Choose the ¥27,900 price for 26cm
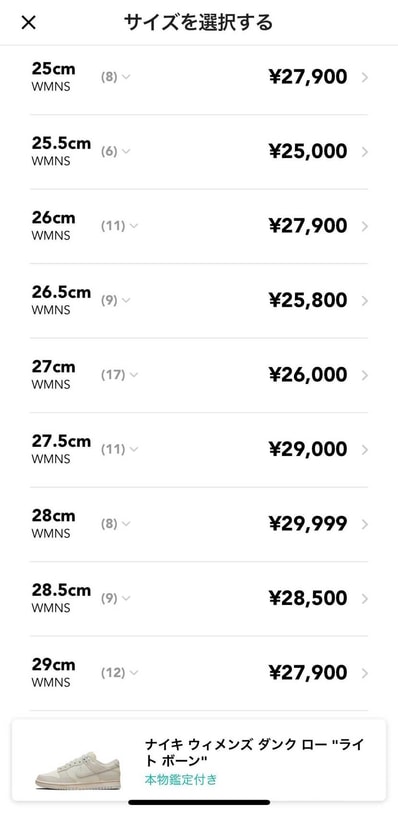 point(308,226)
